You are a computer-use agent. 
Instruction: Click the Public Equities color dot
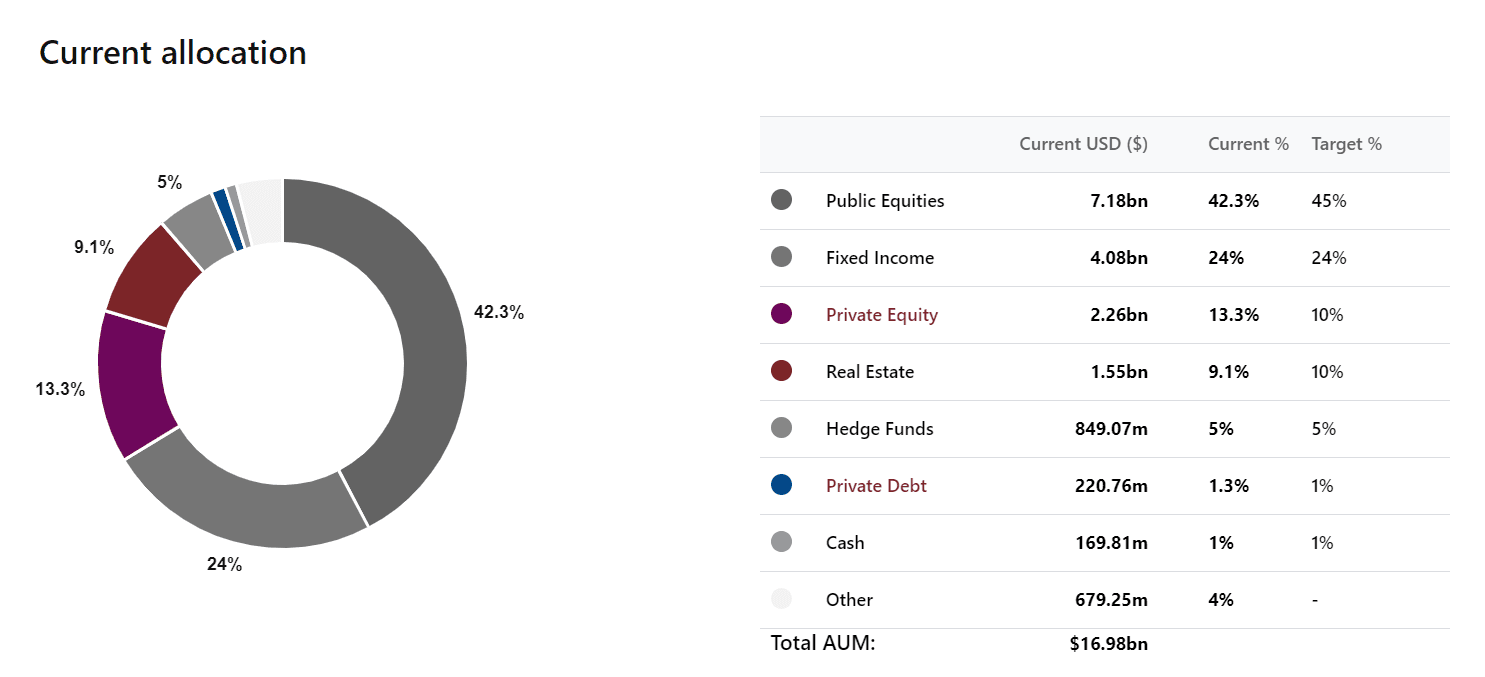pyautogui.click(x=781, y=200)
